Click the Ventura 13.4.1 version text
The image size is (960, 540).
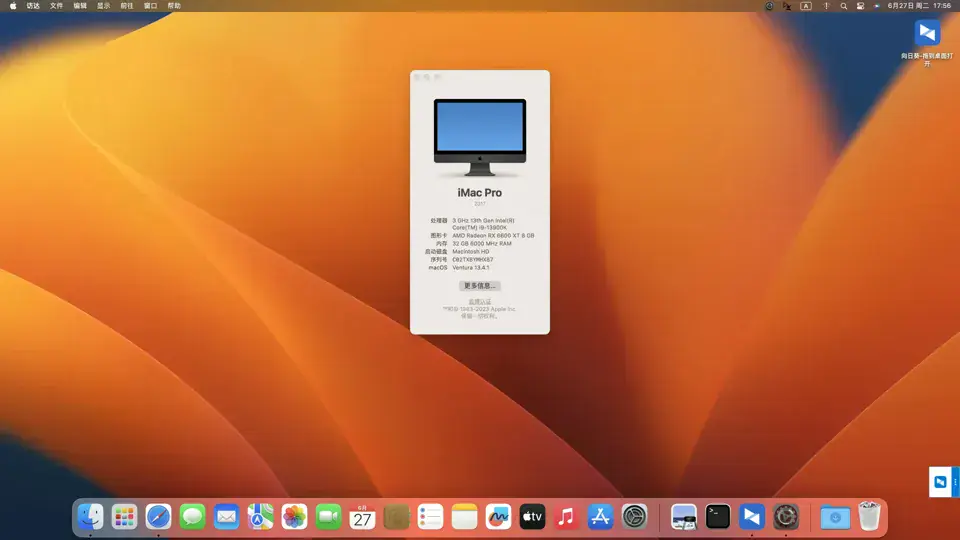[x=471, y=268]
